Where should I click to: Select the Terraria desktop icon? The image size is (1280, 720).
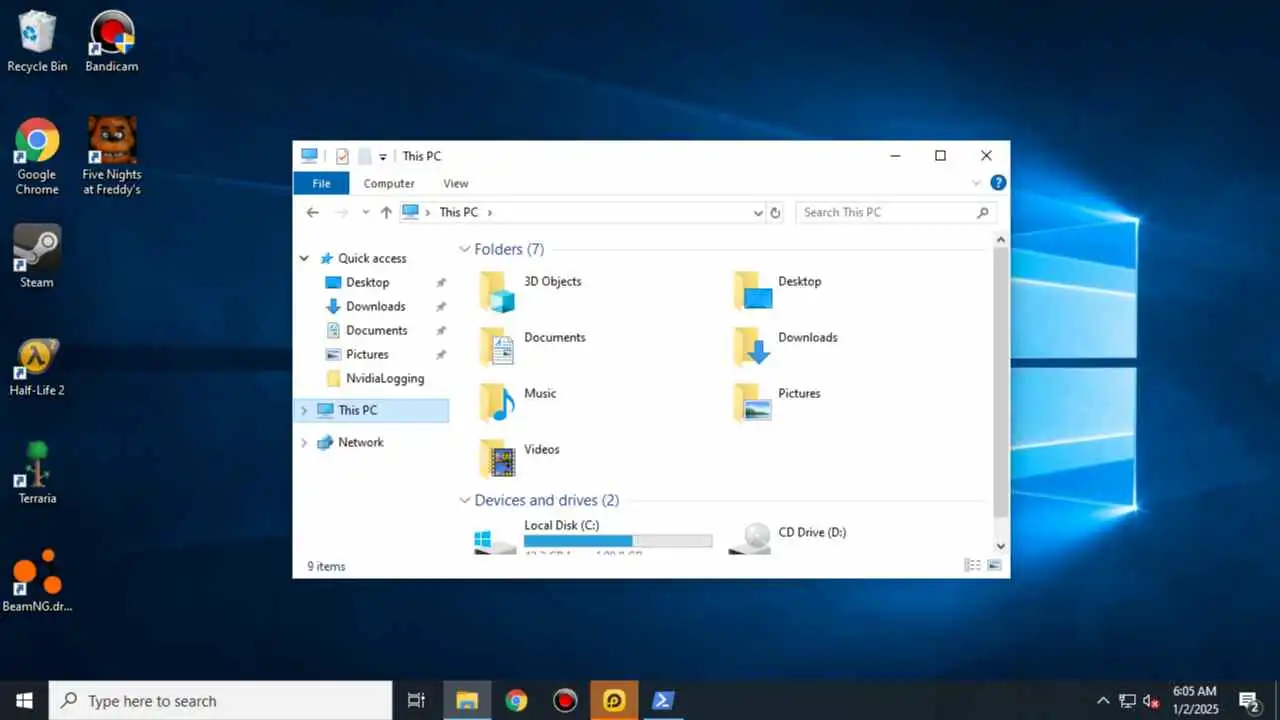pyautogui.click(x=37, y=472)
